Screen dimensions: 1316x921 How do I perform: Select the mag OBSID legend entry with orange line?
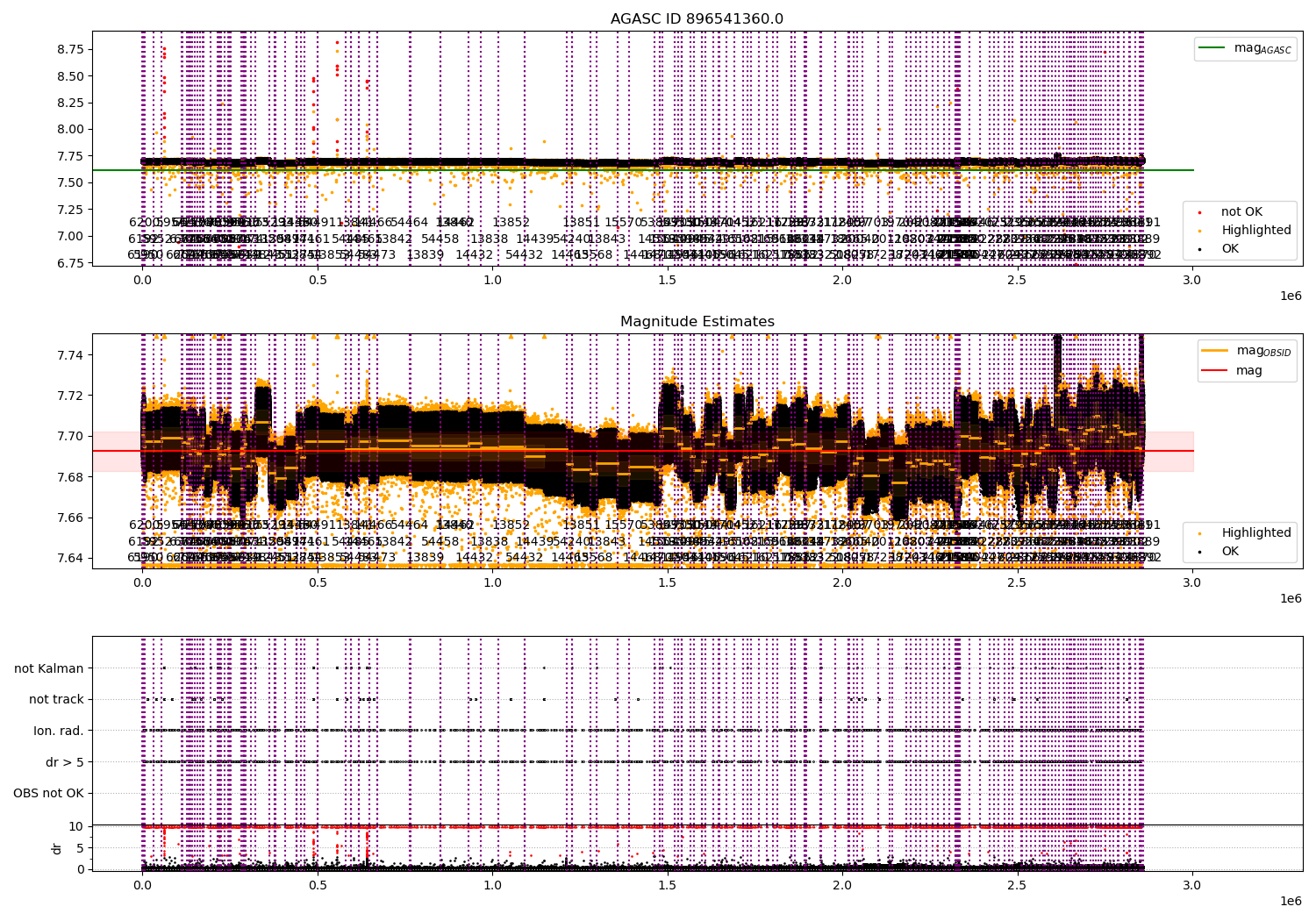point(1247,351)
